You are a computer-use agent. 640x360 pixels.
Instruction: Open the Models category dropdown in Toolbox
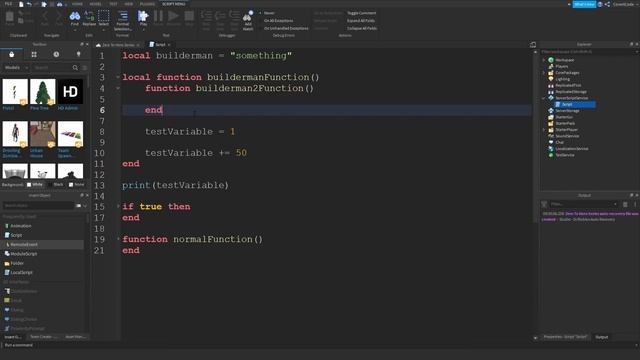[x=16, y=68]
